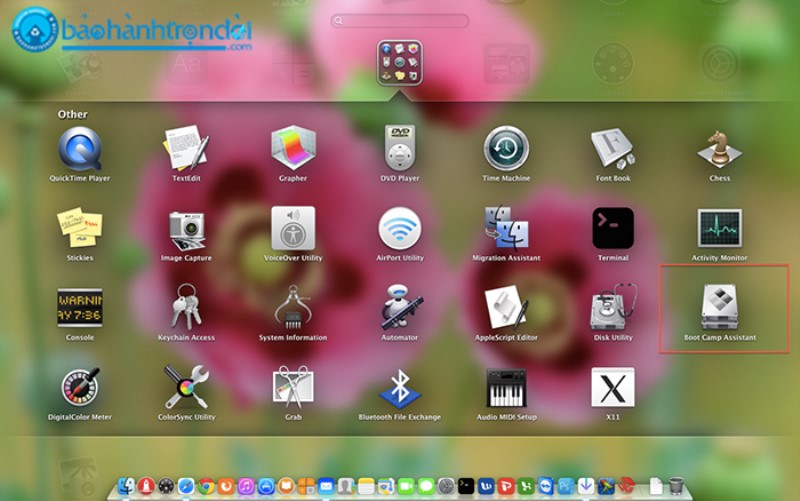The height and width of the screenshot is (501, 800).
Task: Launch Photoshop from the Dock
Action: pyautogui.click(x=566, y=486)
